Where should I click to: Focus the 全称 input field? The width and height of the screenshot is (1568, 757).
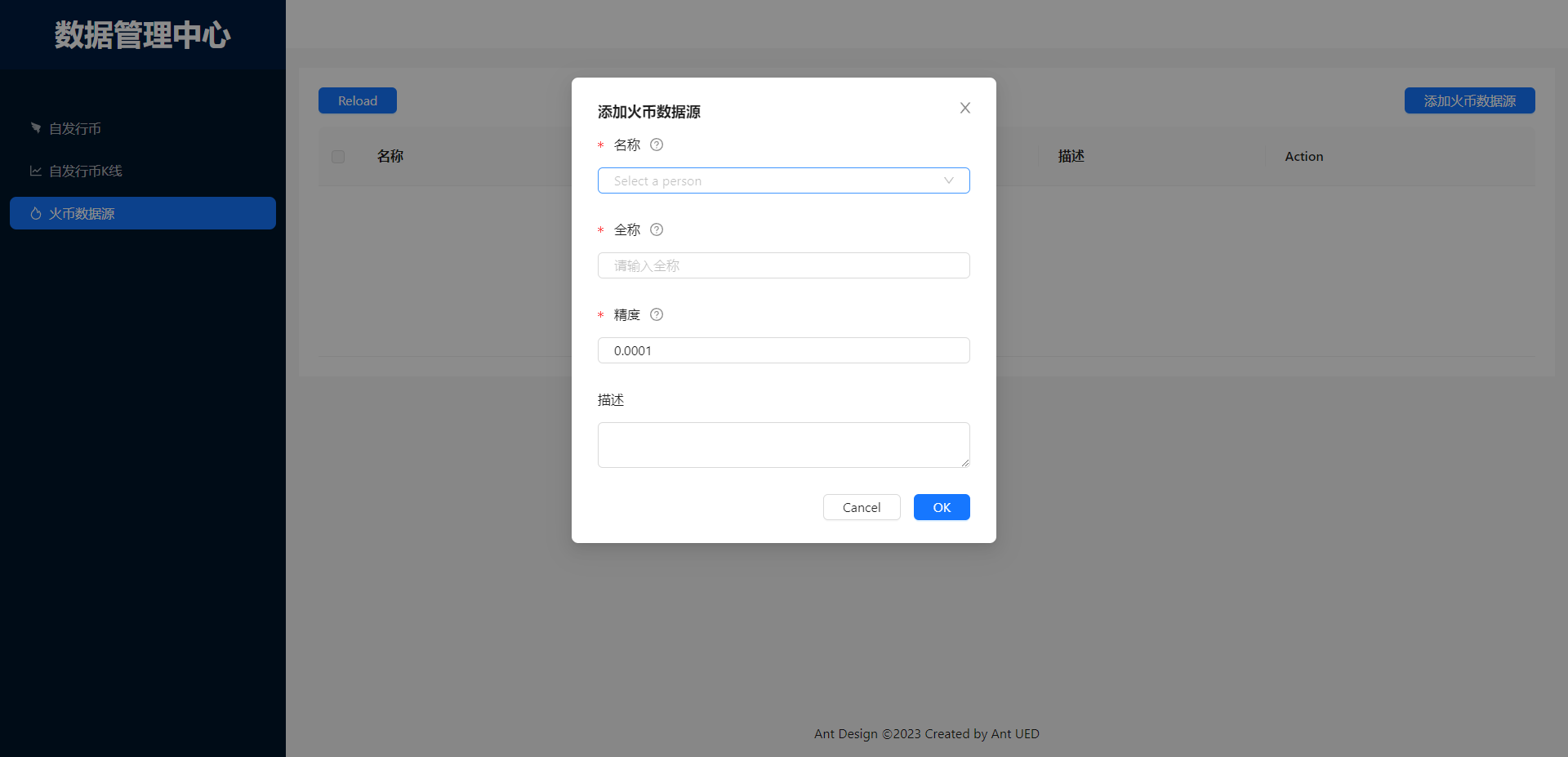pos(783,265)
